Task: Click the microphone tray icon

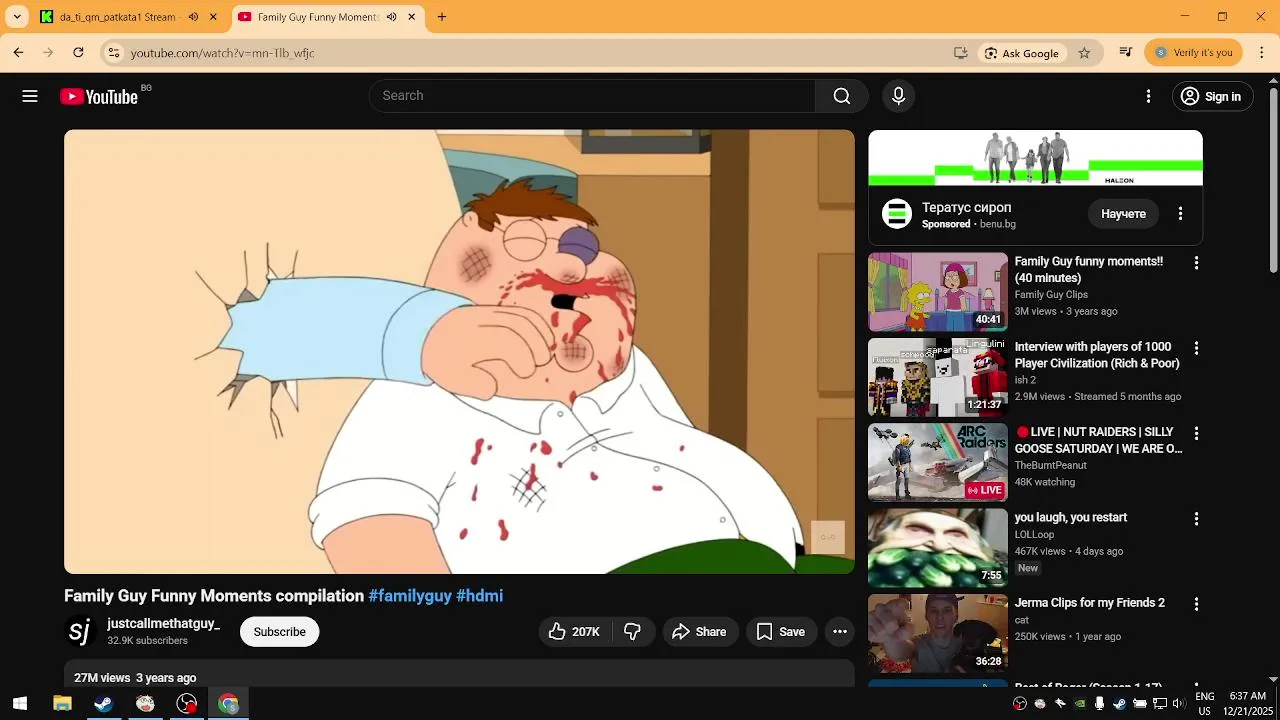Action: coord(1100,704)
